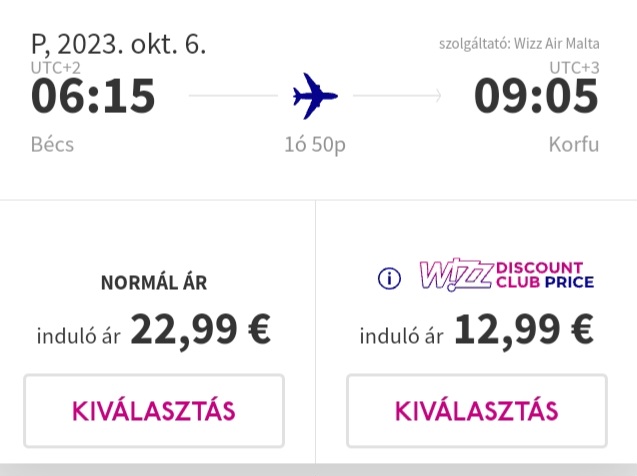Select the Discount Club 12,99 € fare
The width and height of the screenshot is (637, 476).
point(477,411)
